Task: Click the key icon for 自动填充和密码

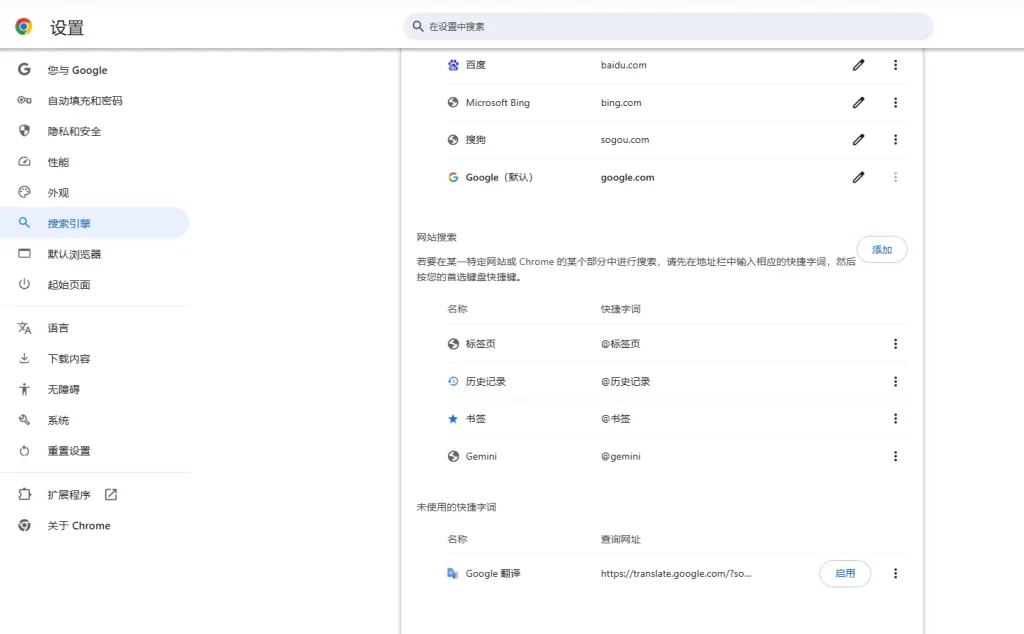Action: pos(24,100)
